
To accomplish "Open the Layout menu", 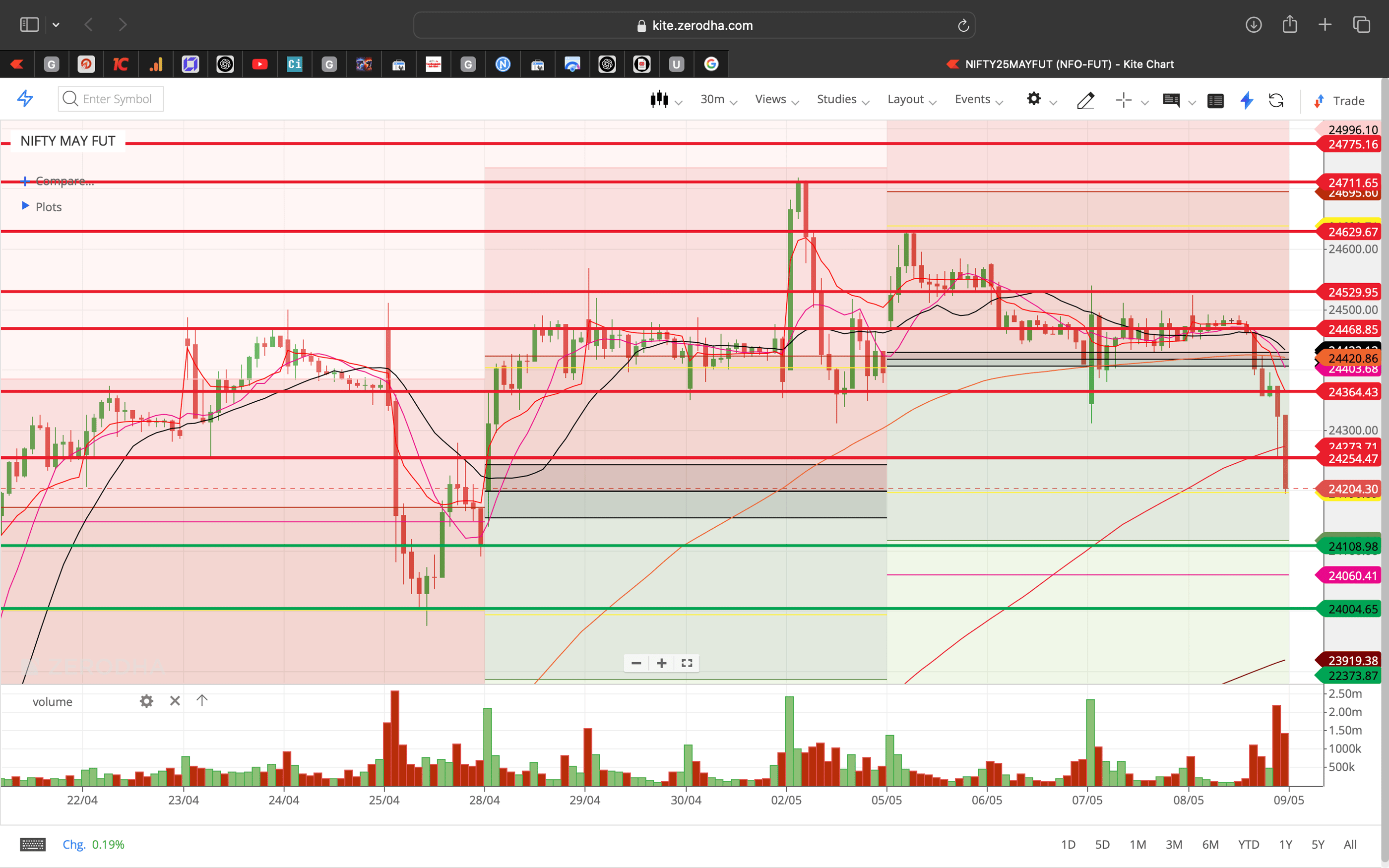I will (906, 99).
